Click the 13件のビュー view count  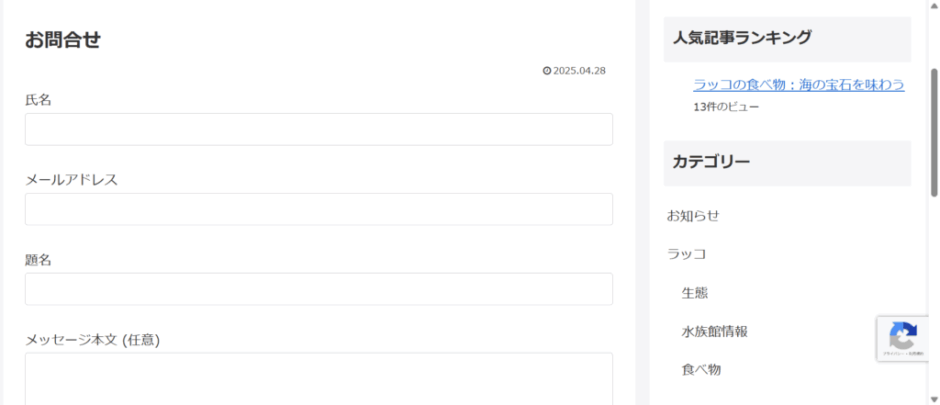tap(726, 107)
